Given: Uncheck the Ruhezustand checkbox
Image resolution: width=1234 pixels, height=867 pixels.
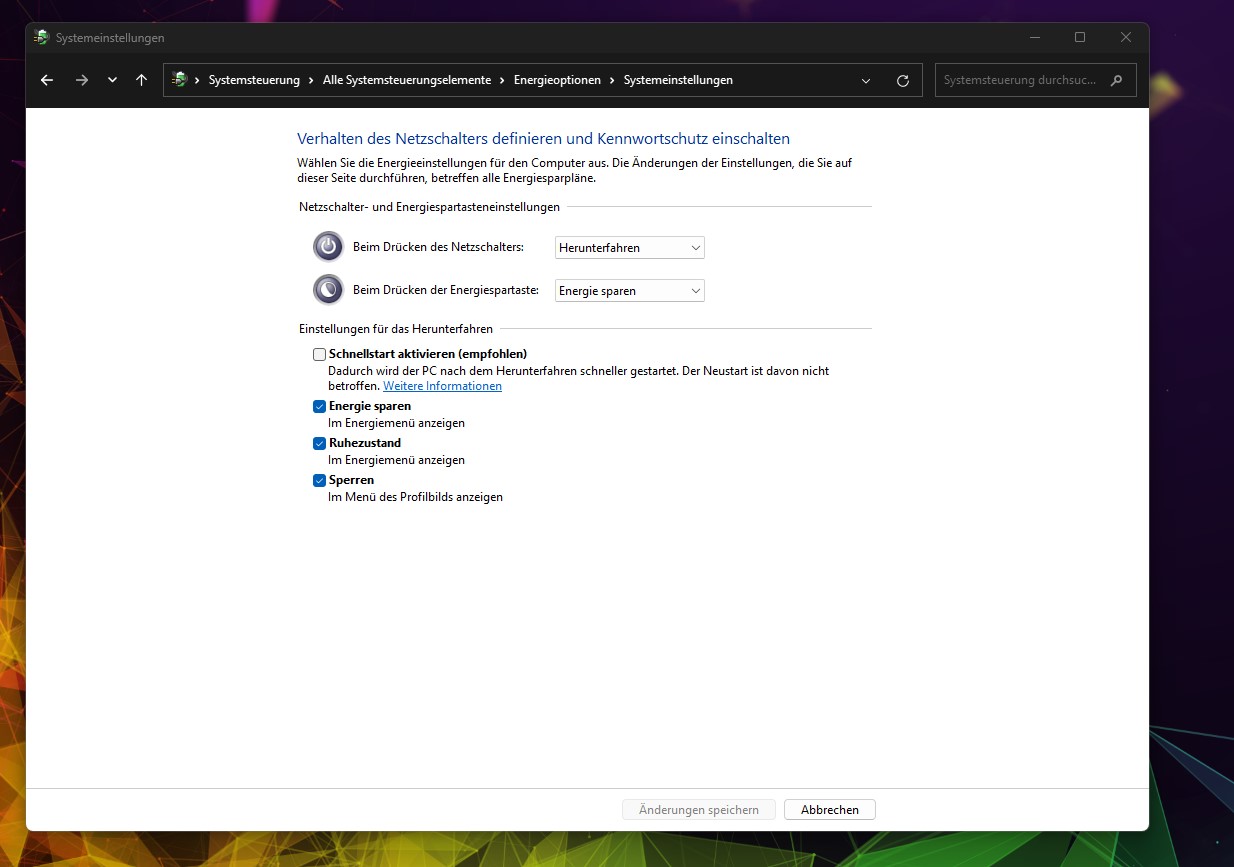Looking at the screenshot, I should (320, 443).
